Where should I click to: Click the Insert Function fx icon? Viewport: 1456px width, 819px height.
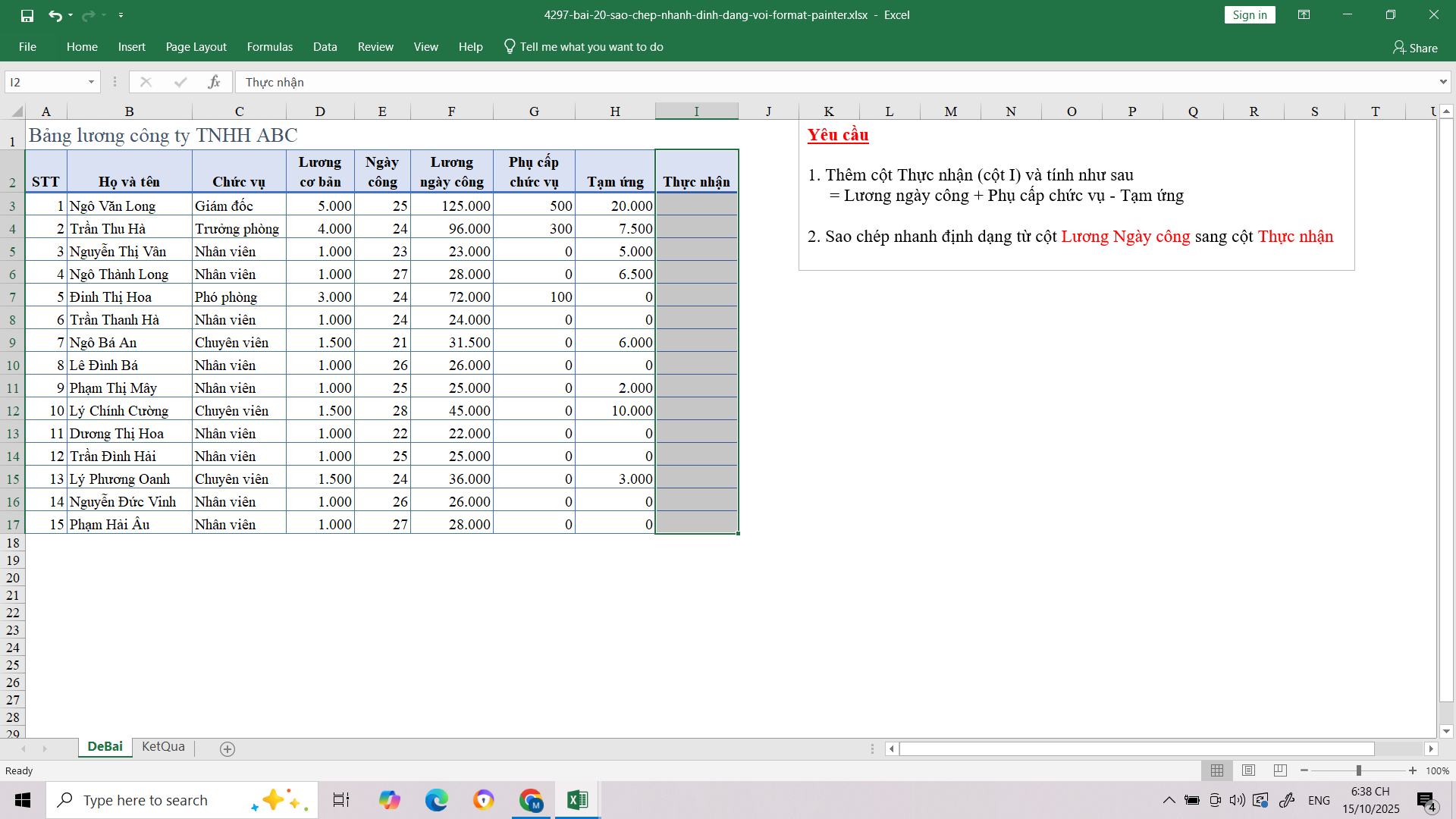click(214, 82)
